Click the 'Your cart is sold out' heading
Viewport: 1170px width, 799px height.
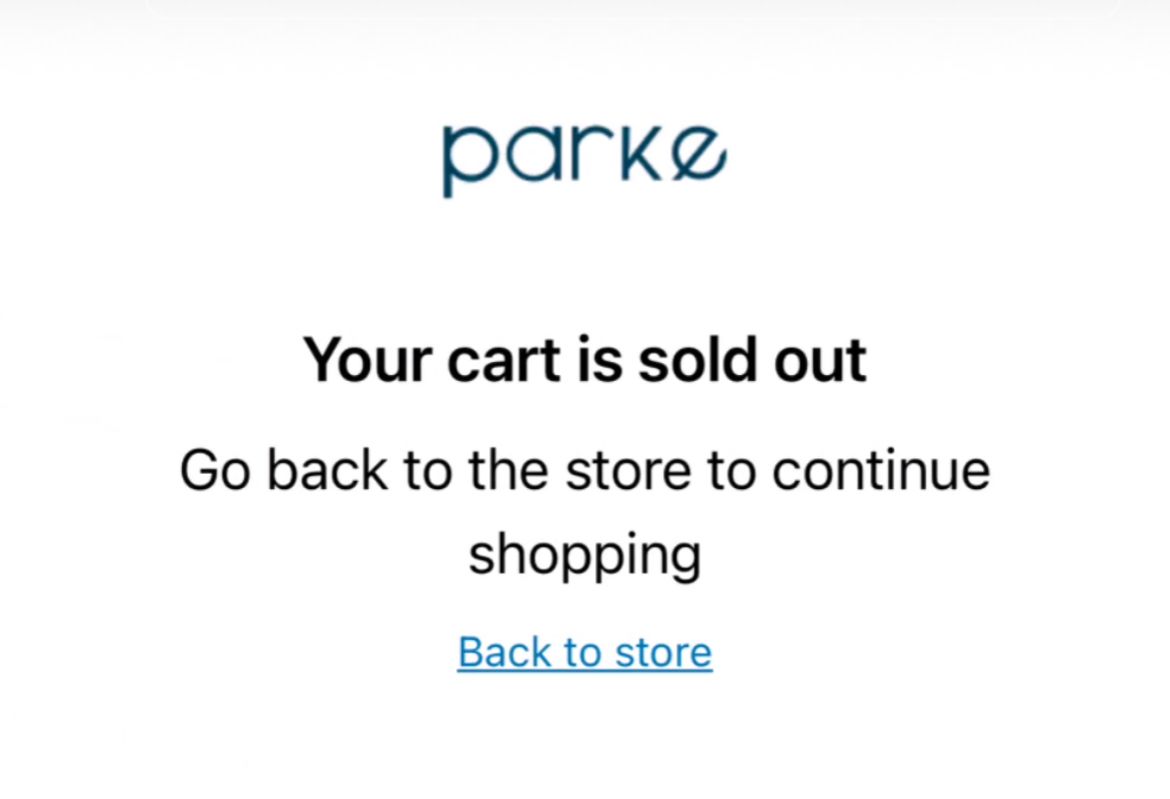585,359
